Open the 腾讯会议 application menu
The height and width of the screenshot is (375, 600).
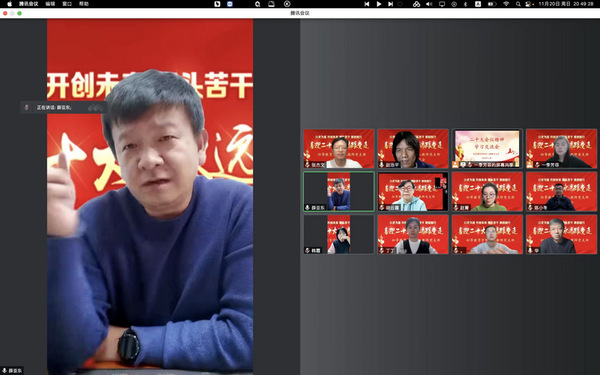(x=29, y=4)
